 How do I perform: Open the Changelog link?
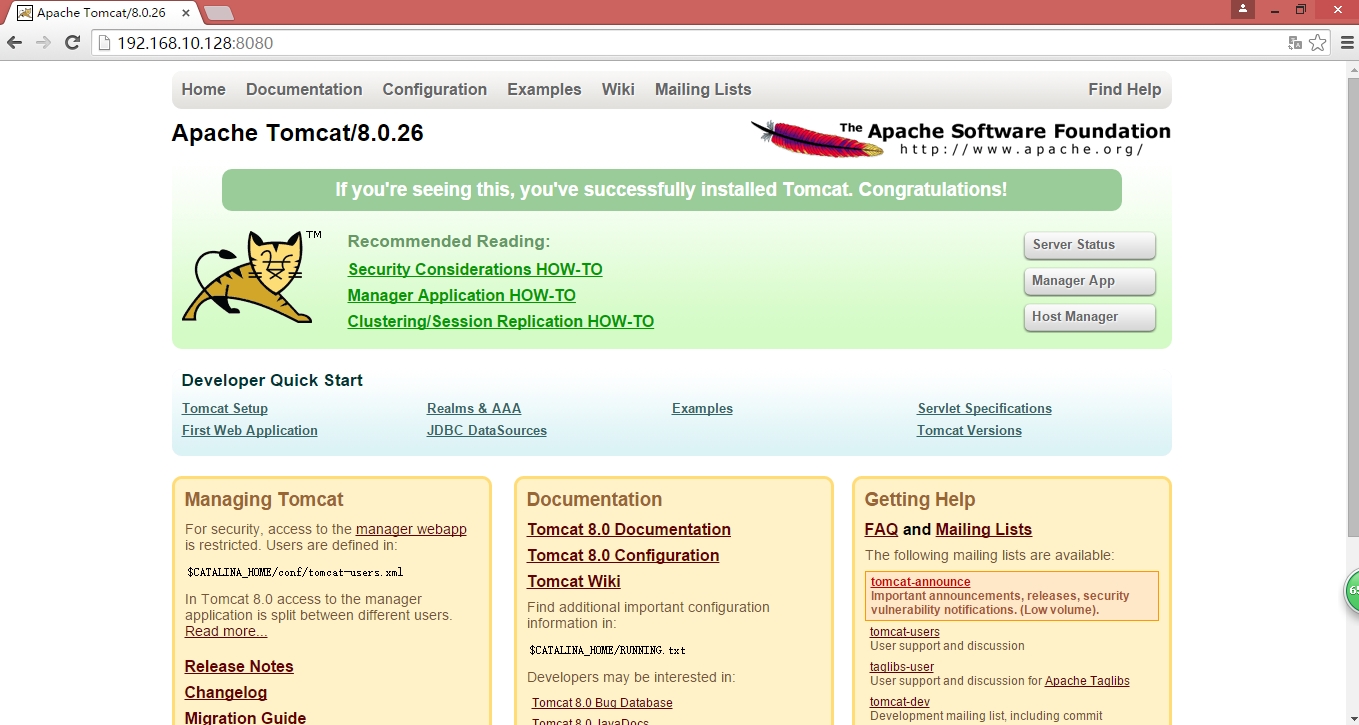click(x=226, y=692)
